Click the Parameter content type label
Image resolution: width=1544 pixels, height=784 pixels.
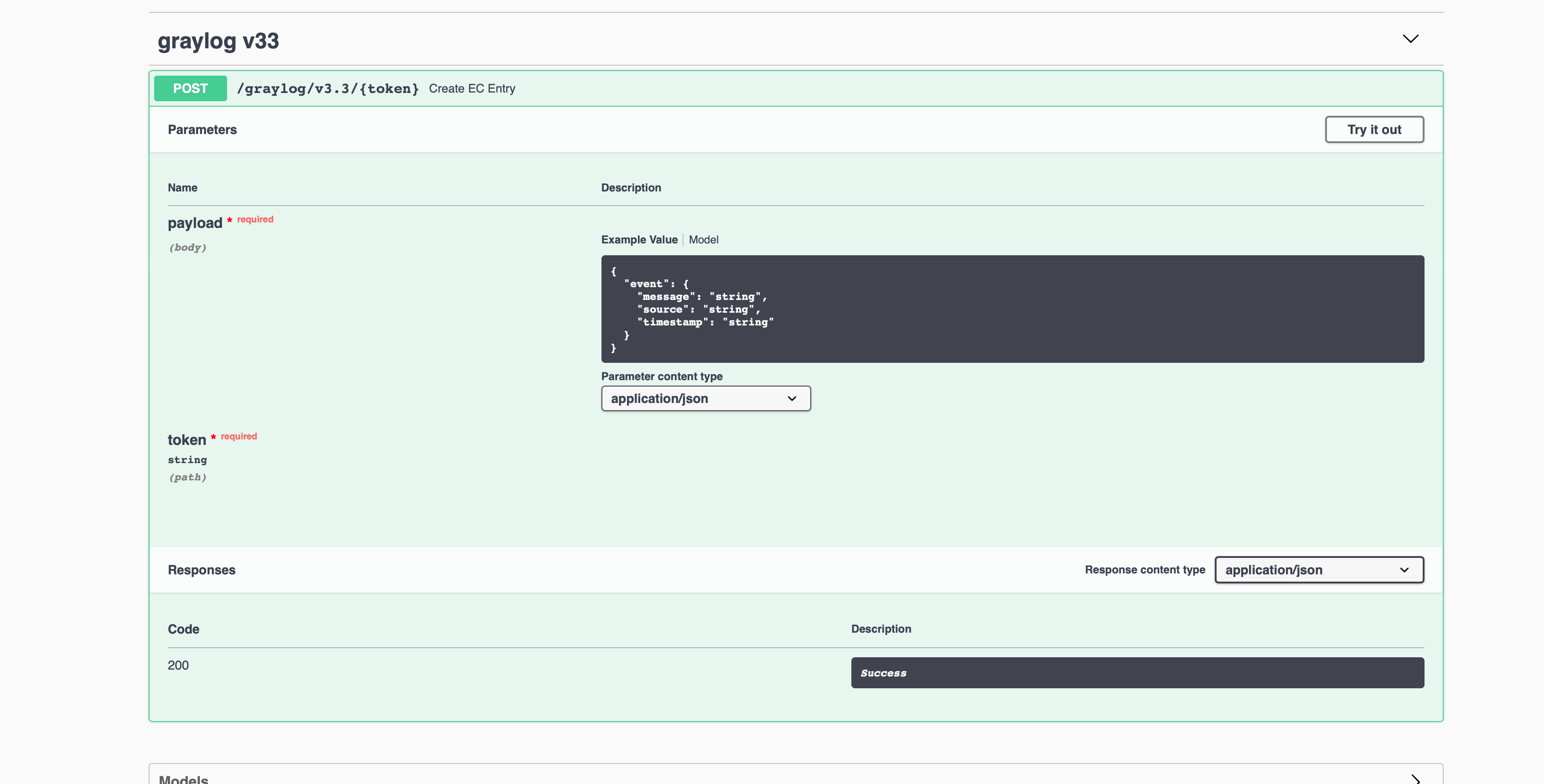[662, 376]
